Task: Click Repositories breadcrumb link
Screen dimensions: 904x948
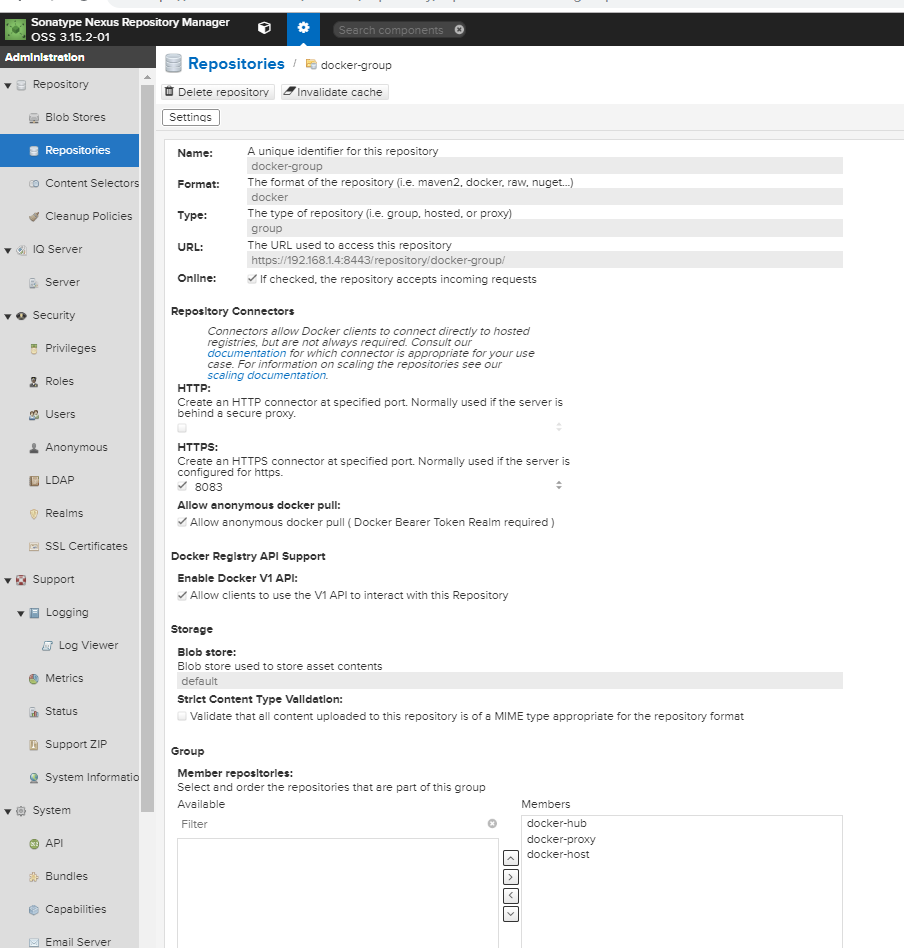Action: point(236,63)
